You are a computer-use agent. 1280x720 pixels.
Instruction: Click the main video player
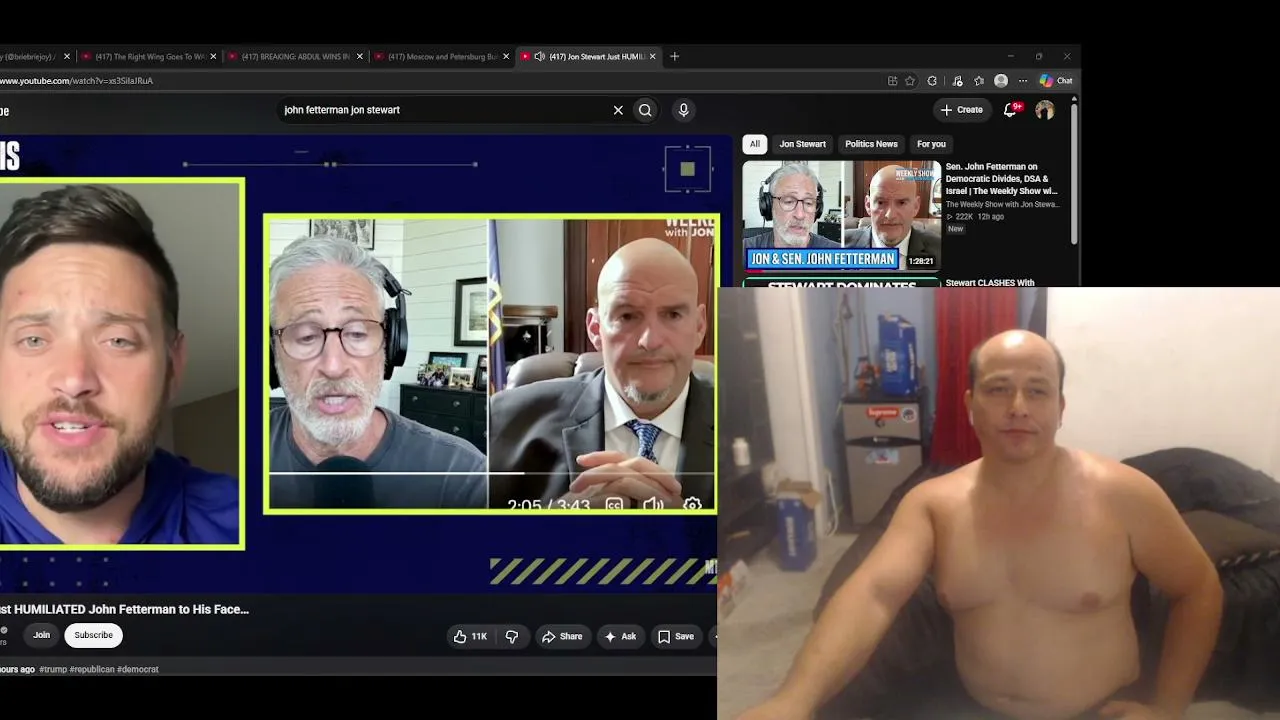358,365
